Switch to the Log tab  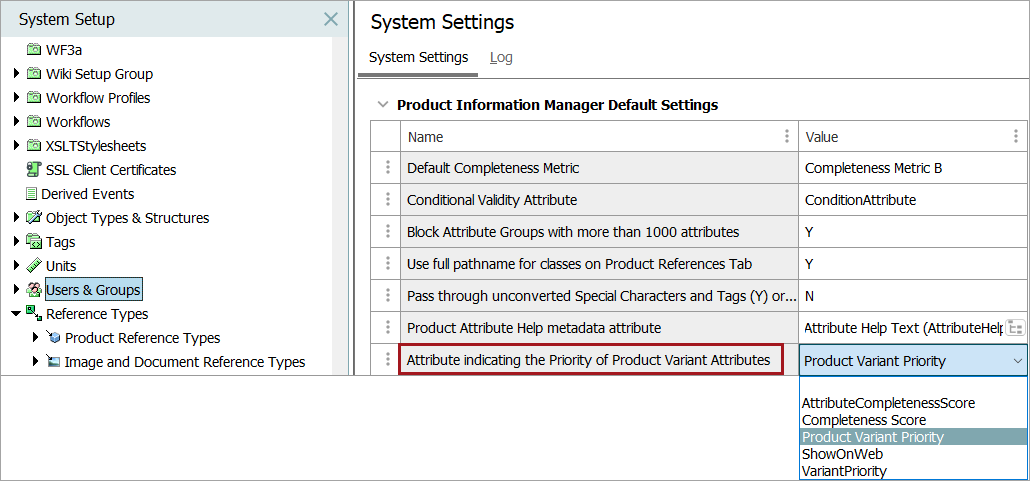point(501,58)
